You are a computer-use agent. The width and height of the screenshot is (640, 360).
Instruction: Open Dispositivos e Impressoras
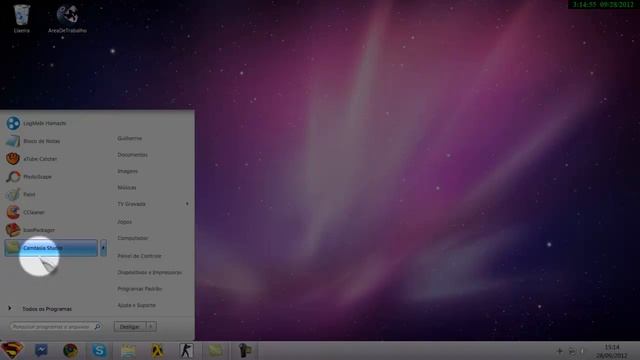[149, 272]
